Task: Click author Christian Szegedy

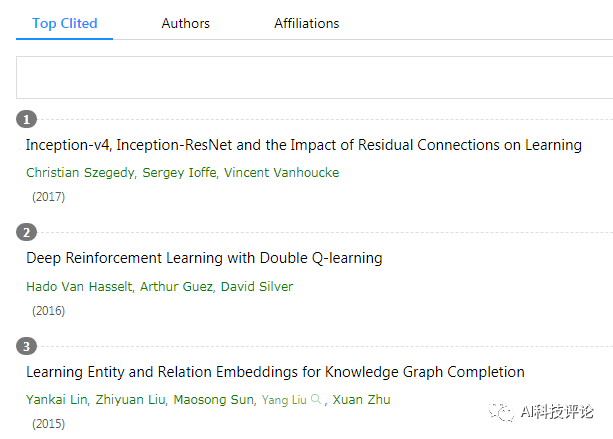Action: (x=80, y=172)
